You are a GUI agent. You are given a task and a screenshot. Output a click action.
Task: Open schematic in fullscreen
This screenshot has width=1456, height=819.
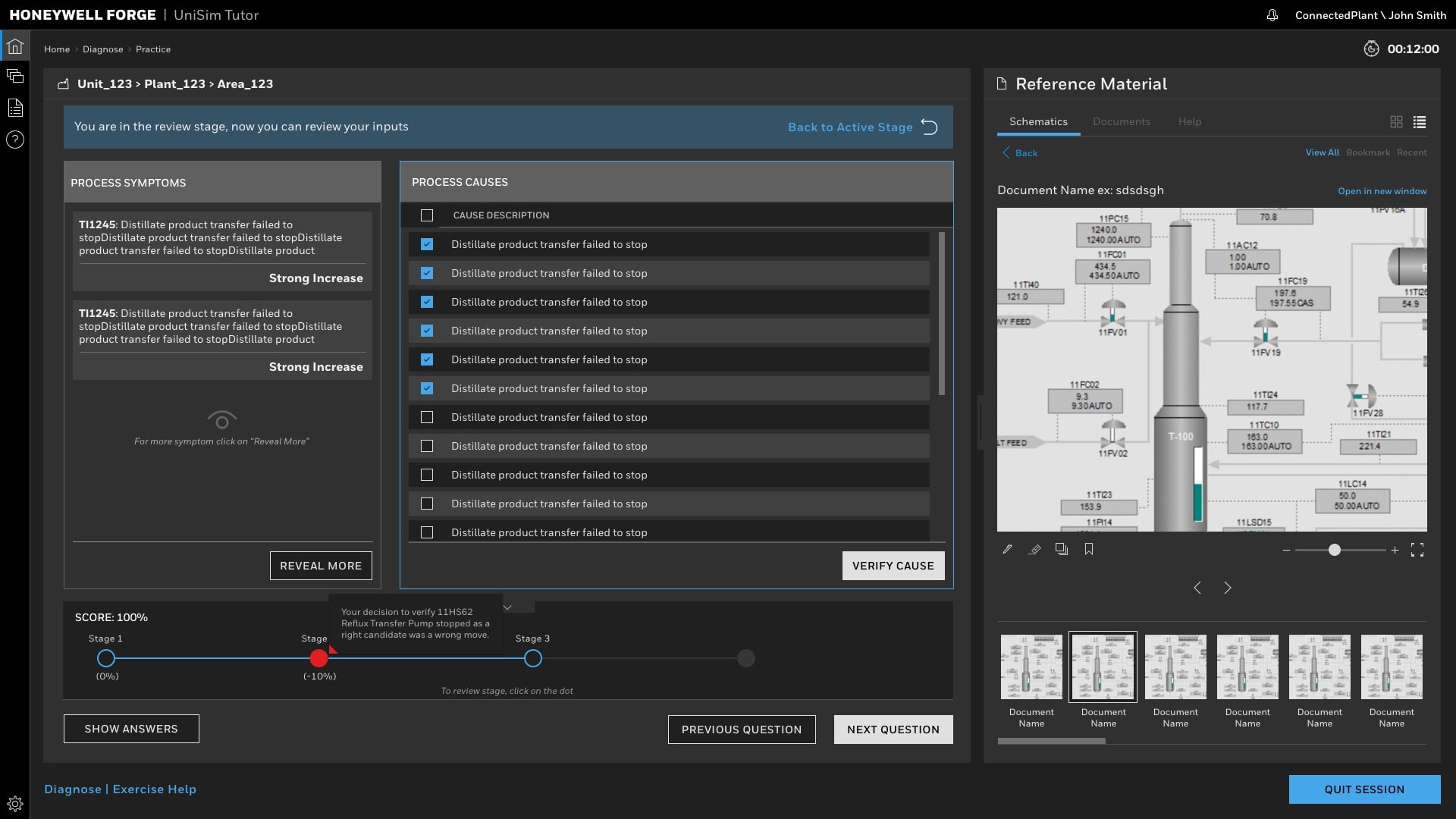(1417, 550)
